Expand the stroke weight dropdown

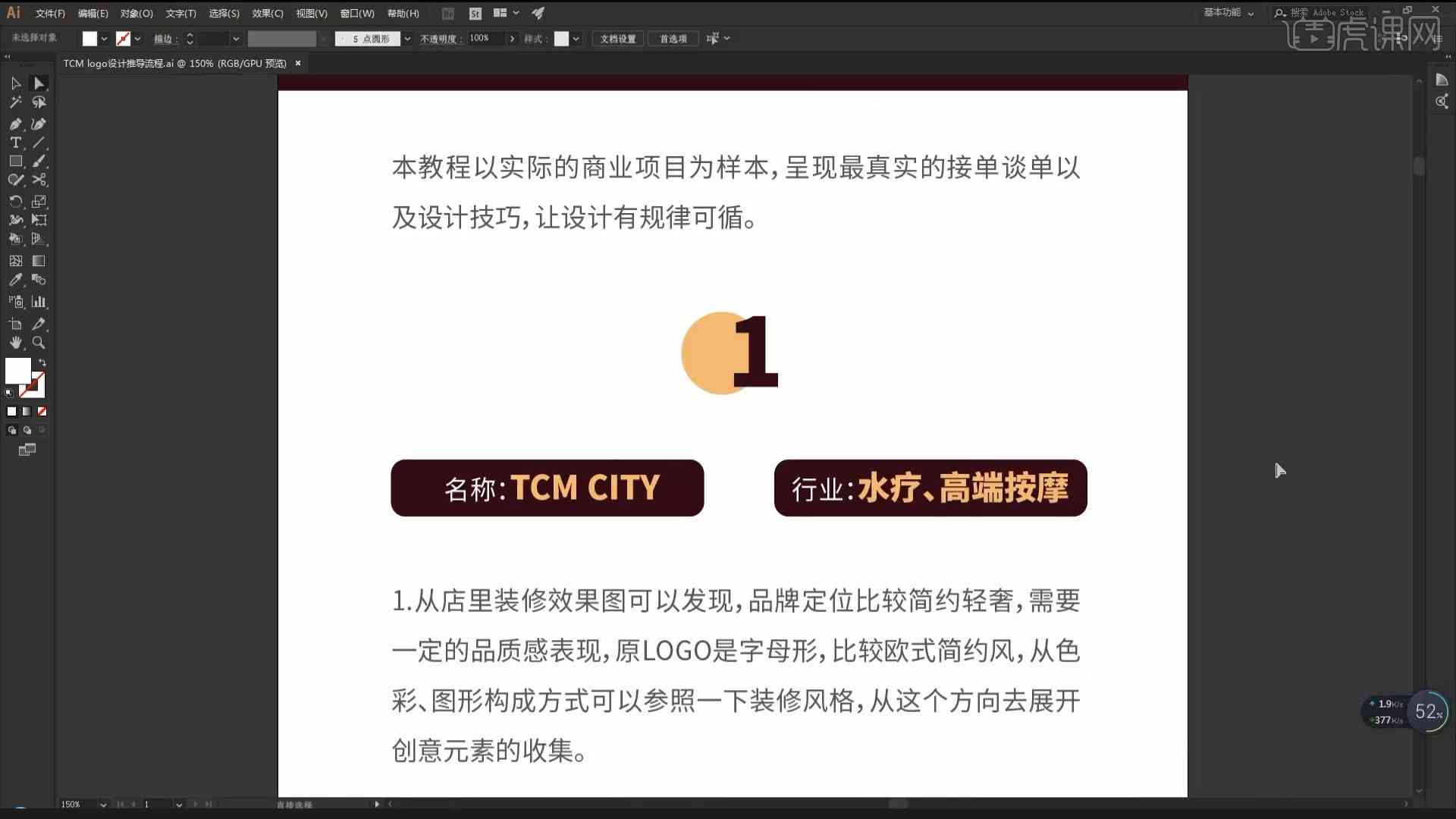click(x=235, y=38)
